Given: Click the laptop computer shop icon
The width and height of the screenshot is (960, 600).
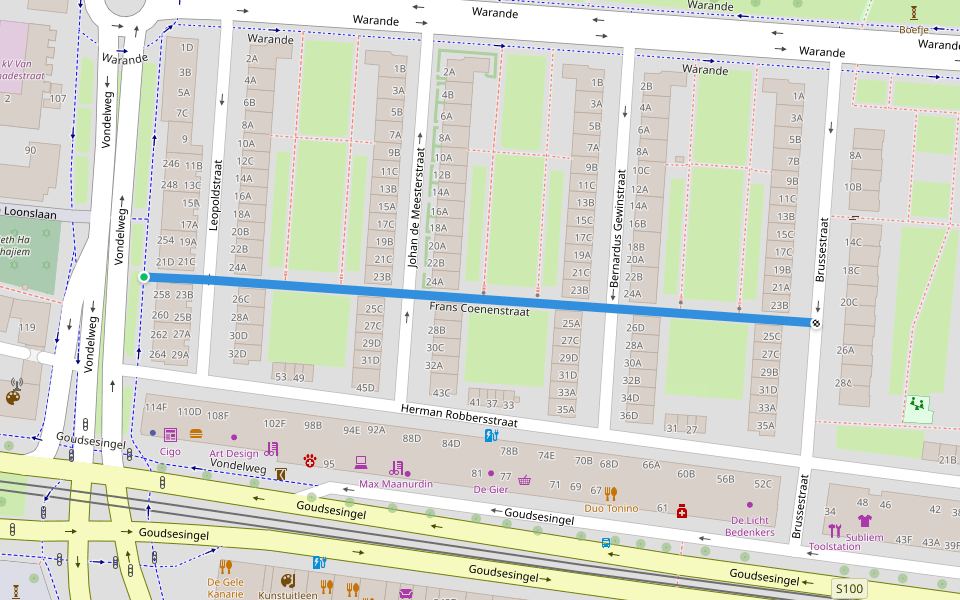Looking at the screenshot, I should (361, 462).
